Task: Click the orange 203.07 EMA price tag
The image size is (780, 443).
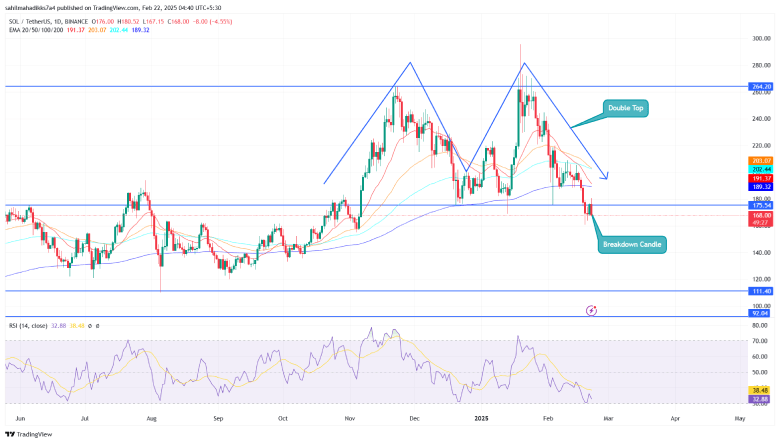Action: pyautogui.click(x=761, y=160)
